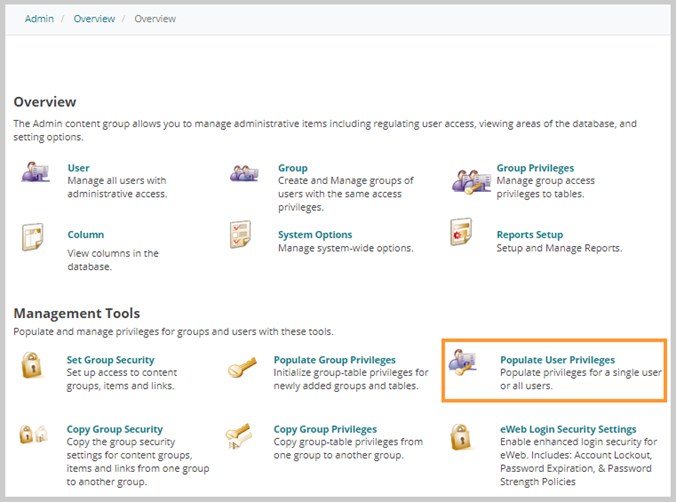Viewport: 676px width, 502px height.
Task: Click the 'Copy the group security settings' description
Action: tap(138, 462)
